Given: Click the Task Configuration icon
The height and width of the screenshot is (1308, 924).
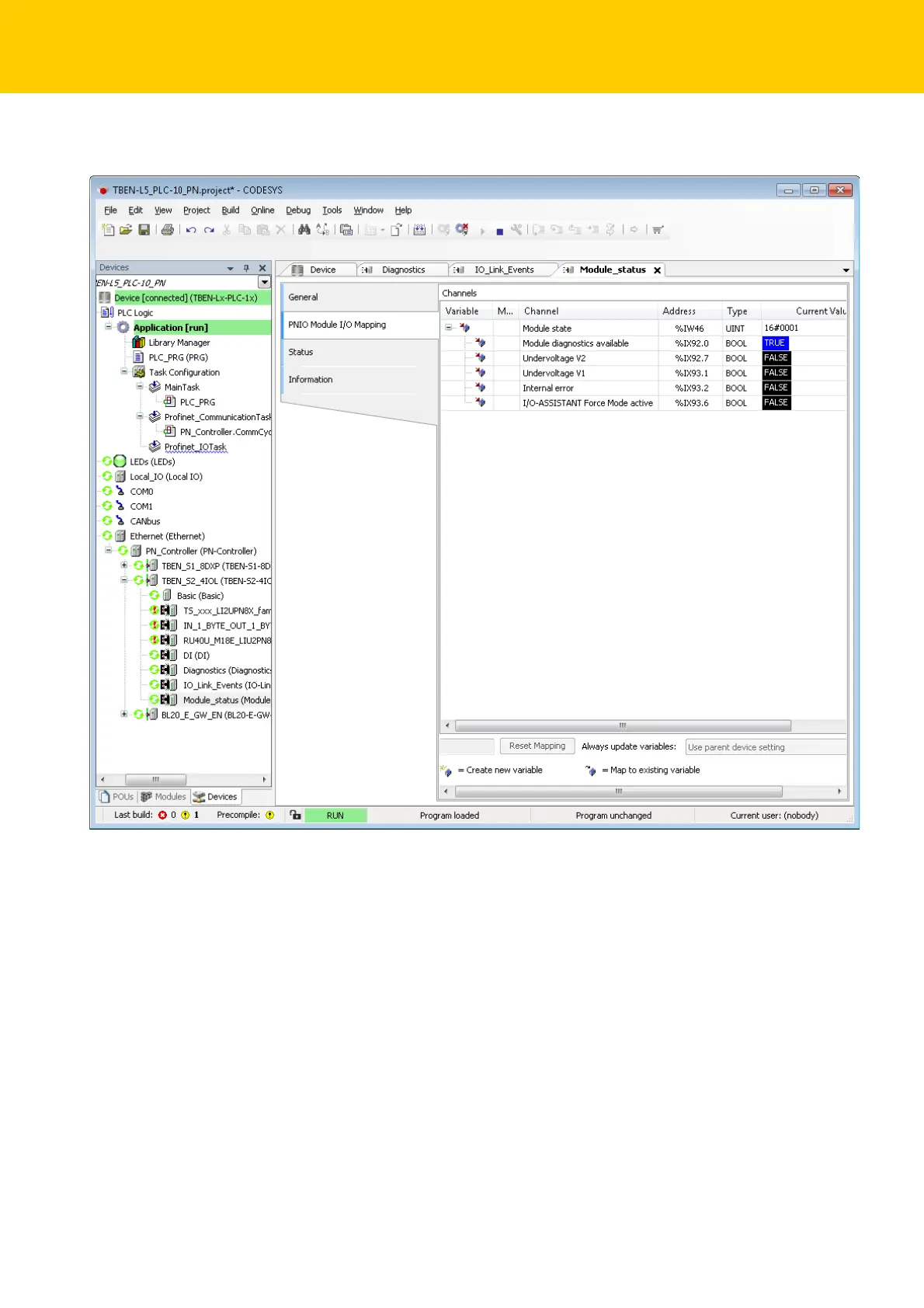Looking at the screenshot, I should click(x=139, y=372).
